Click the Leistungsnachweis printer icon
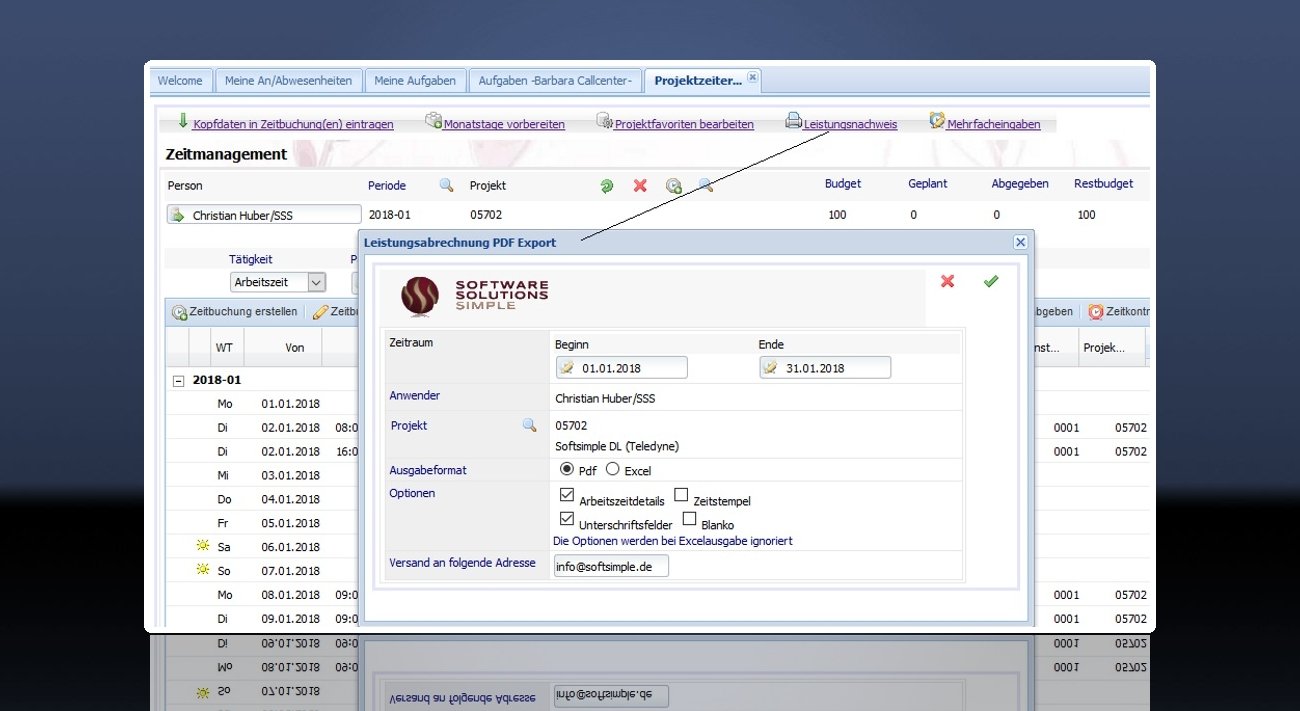 click(793, 121)
